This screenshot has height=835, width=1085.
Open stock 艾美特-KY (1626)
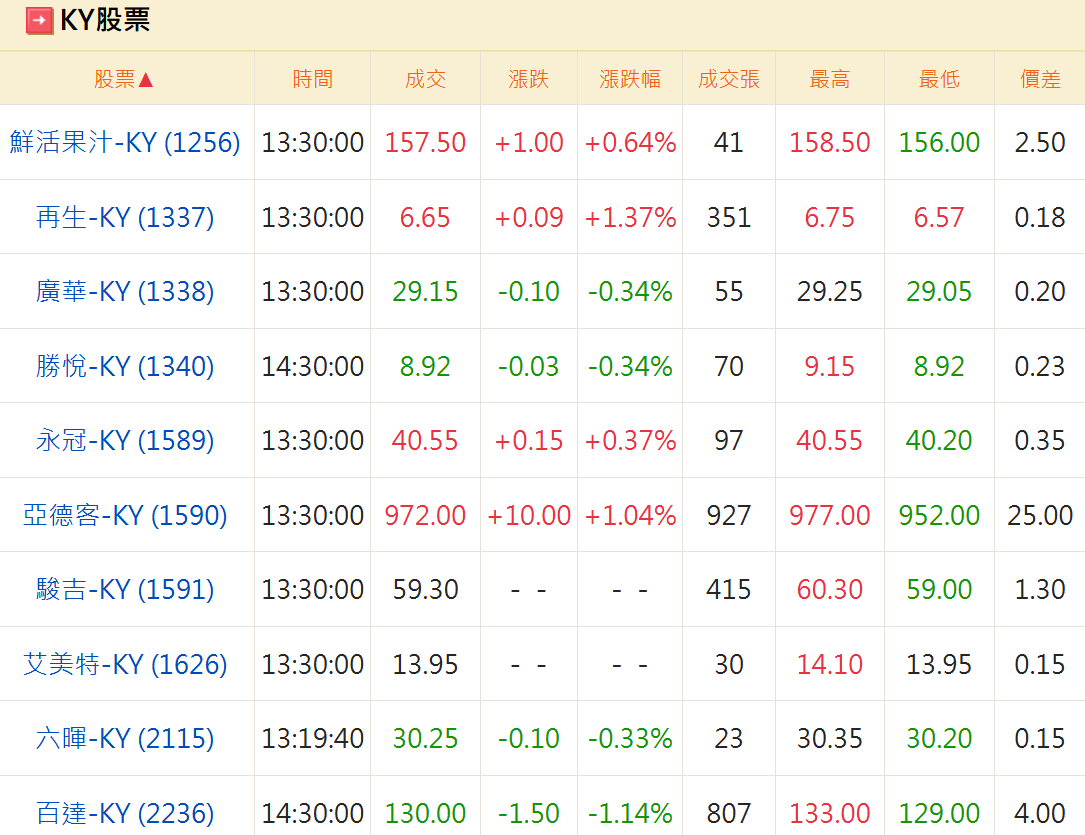125,664
